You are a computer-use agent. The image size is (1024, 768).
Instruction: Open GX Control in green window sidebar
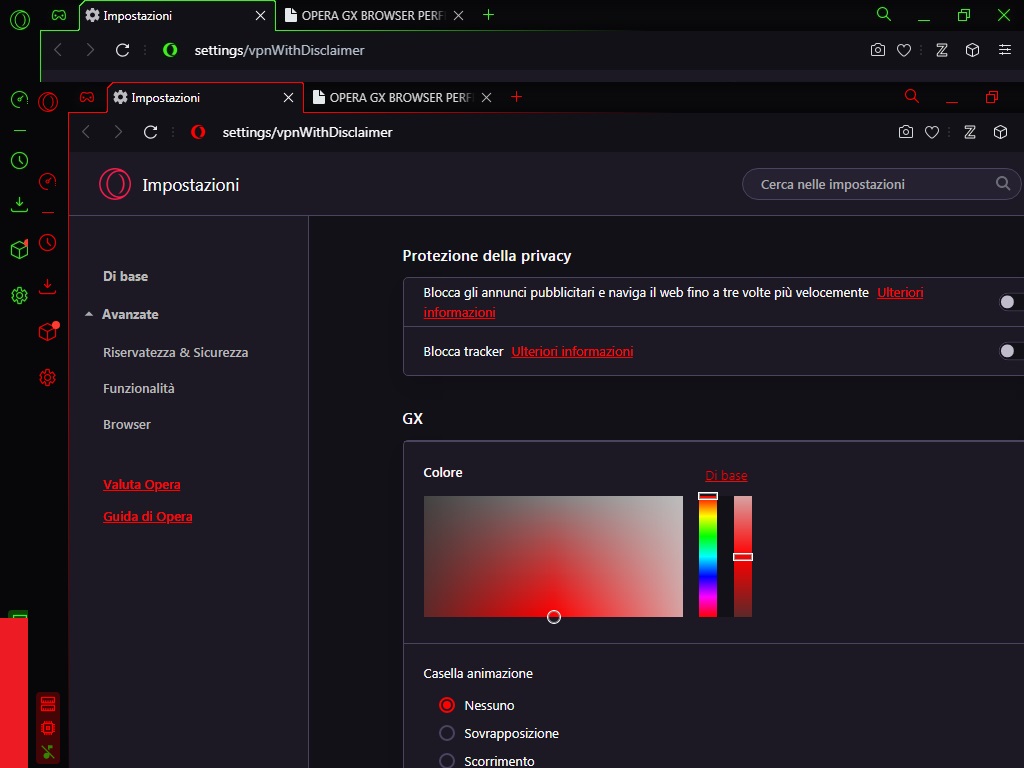(x=20, y=100)
